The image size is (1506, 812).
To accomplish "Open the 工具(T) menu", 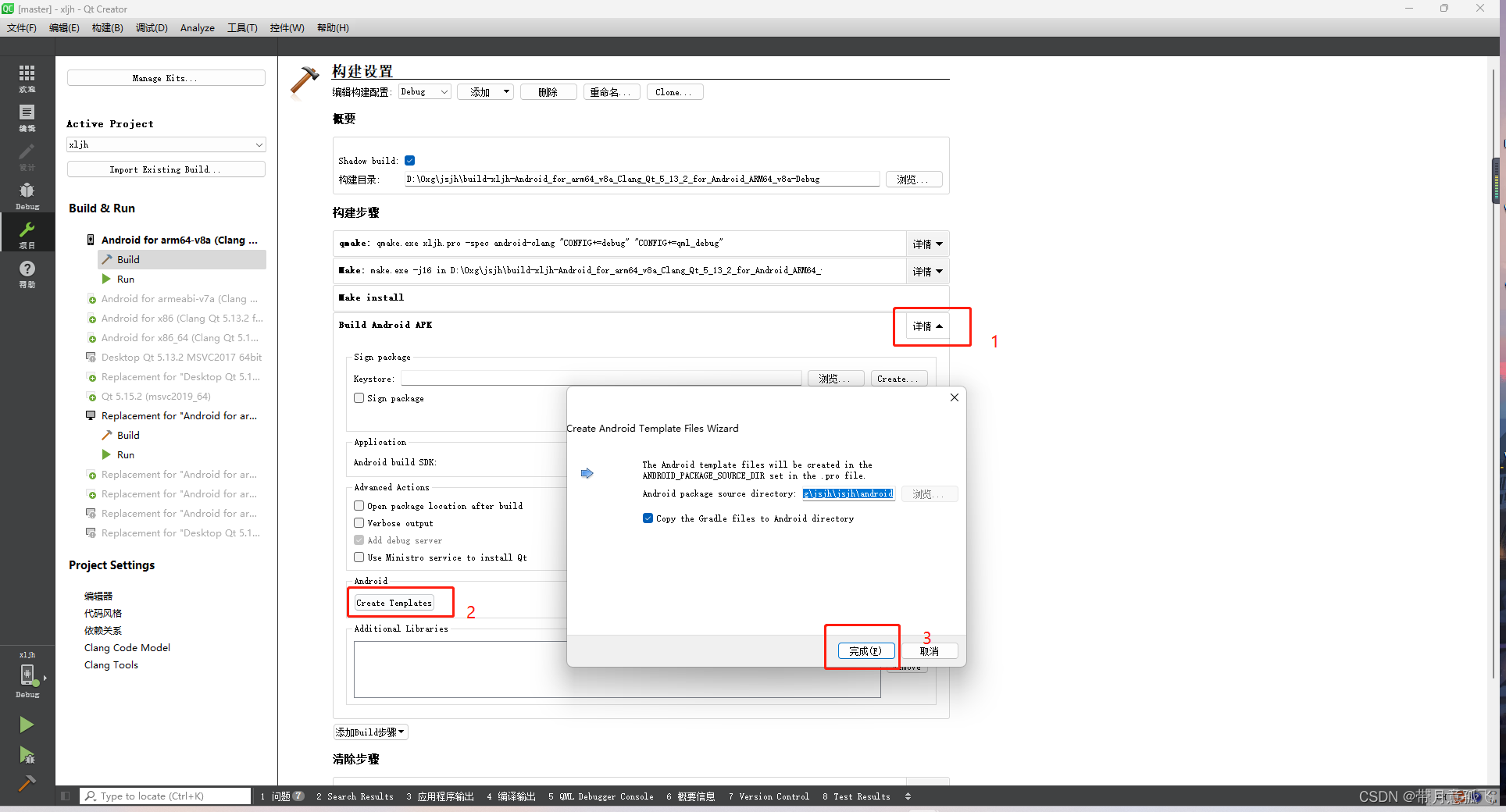I will pyautogui.click(x=242, y=28).
